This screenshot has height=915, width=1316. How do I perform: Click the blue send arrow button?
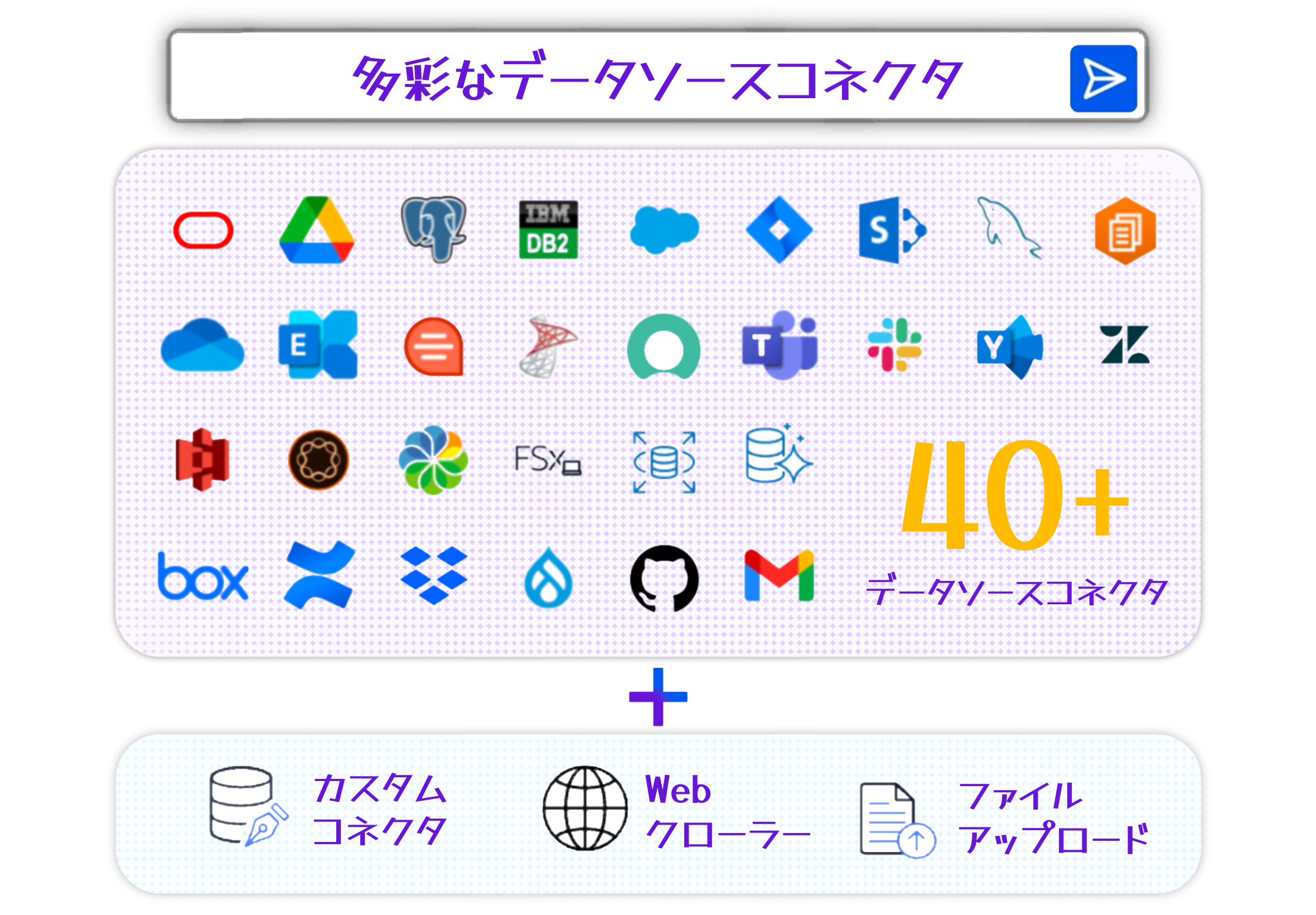1103,79
